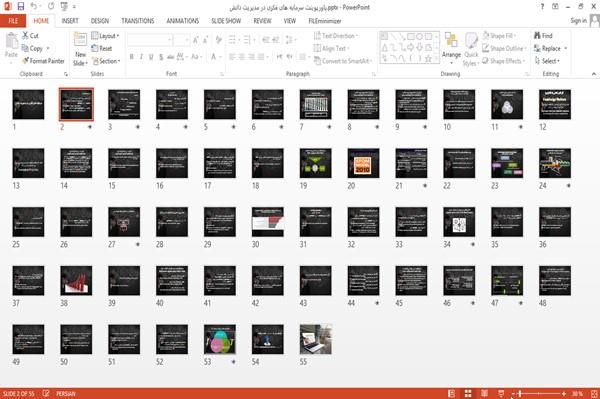Open the Layout dropdown
This screenshot has width=600, height=399.
(105, 36)
